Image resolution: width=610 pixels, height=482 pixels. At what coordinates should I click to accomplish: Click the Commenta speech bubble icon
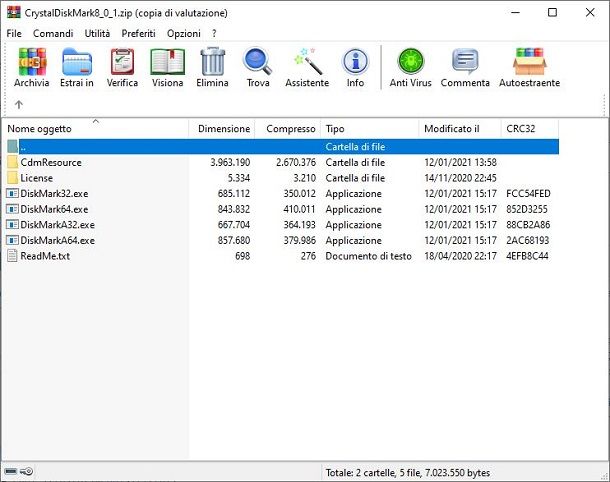(465, 61)
